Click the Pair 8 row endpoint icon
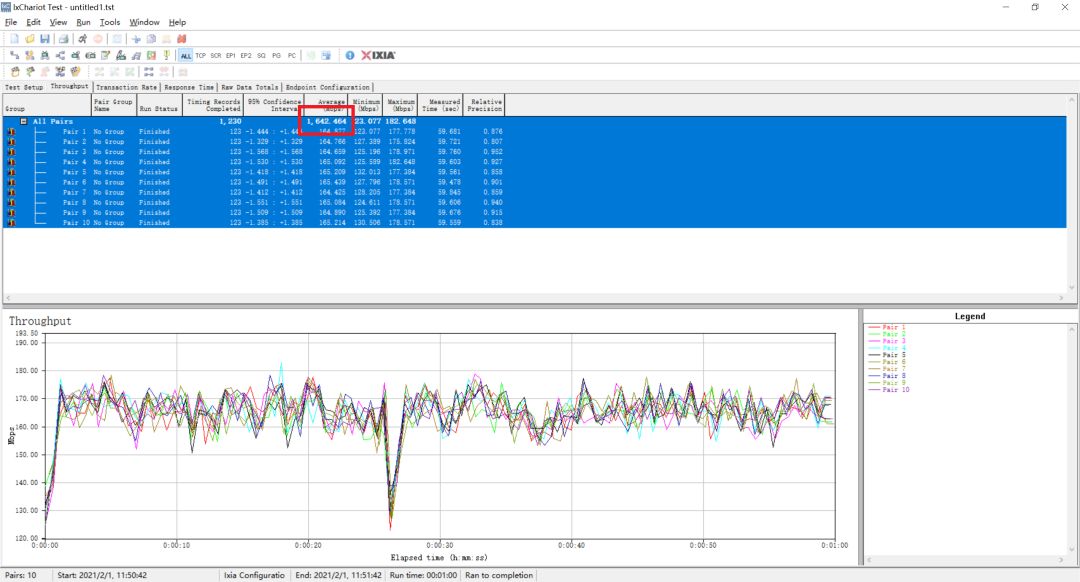 [11, 202]
